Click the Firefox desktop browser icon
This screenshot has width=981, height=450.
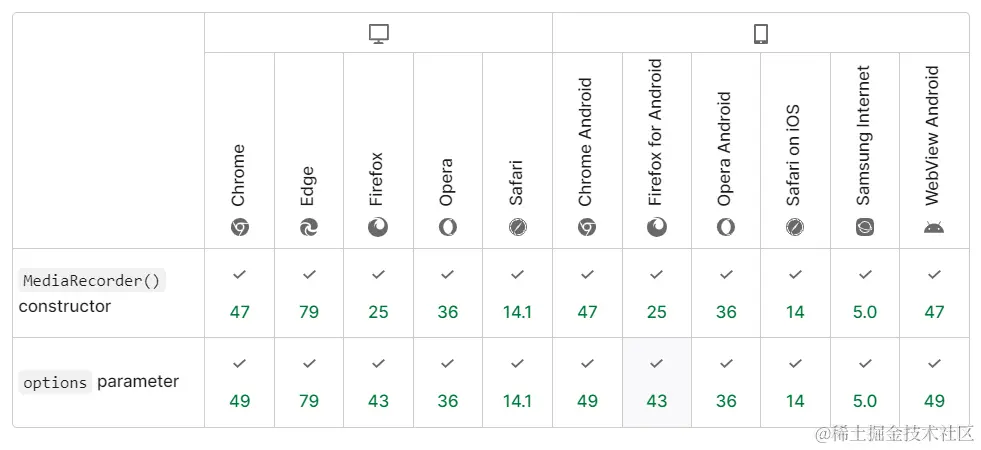[x=378, y=227]
